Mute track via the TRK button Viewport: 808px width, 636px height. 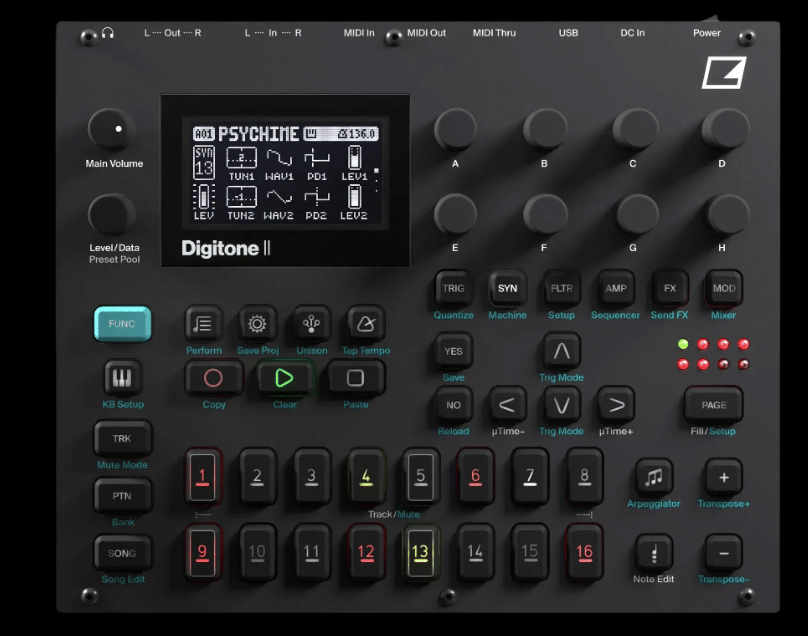tap(122, 438)
